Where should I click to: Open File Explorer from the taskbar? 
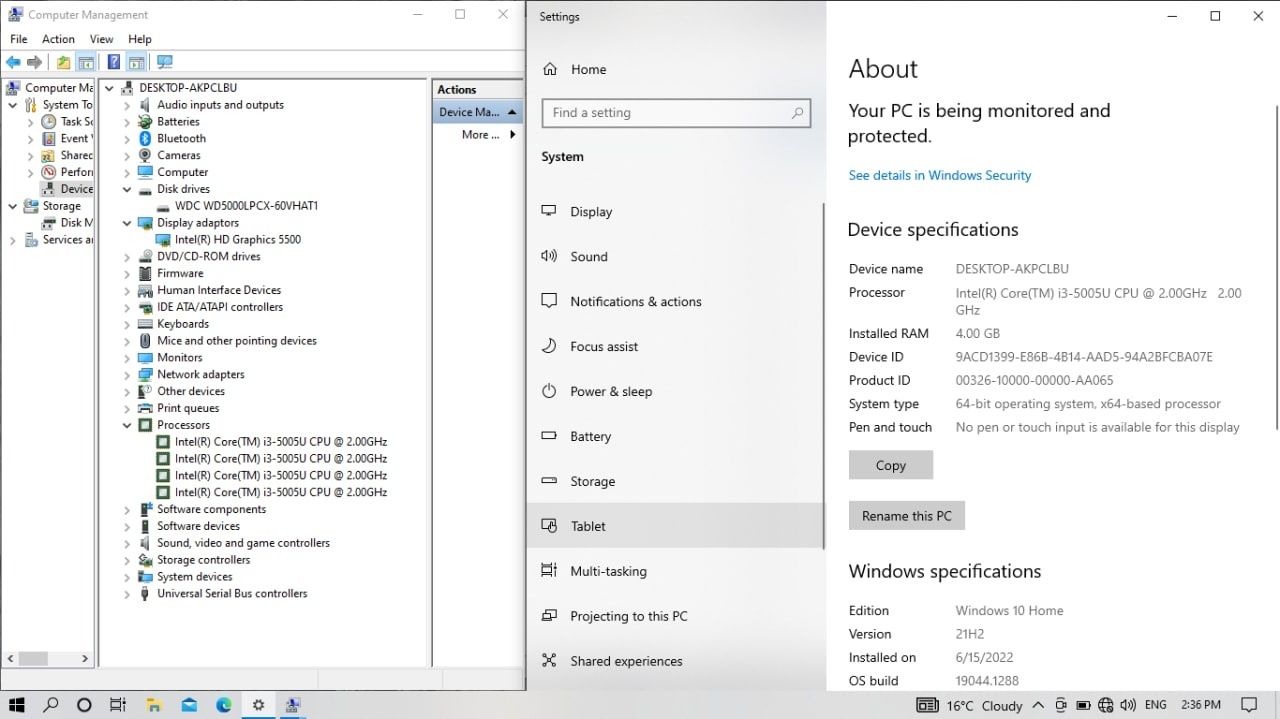[154, 705]
